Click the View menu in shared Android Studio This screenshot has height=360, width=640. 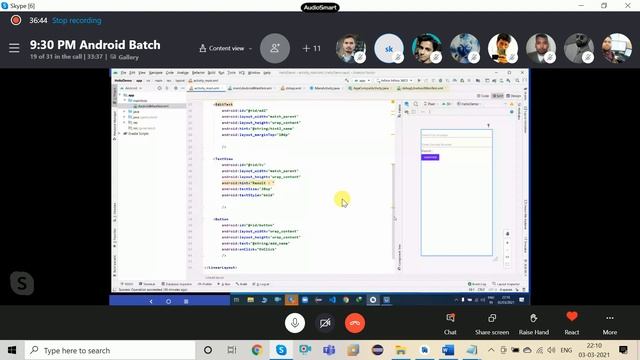pos(142,73)
